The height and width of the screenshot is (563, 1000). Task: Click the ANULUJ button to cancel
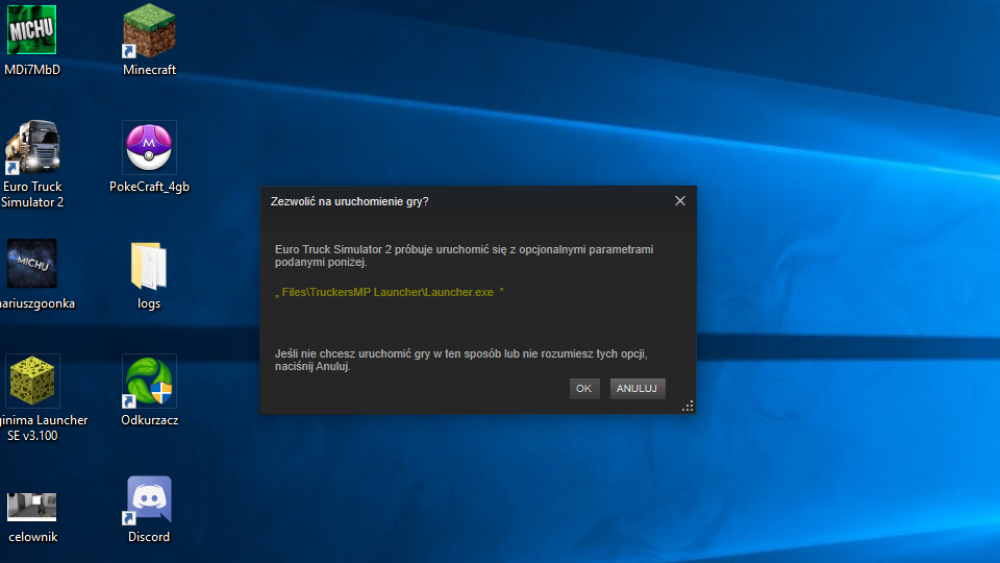point(637,388)
